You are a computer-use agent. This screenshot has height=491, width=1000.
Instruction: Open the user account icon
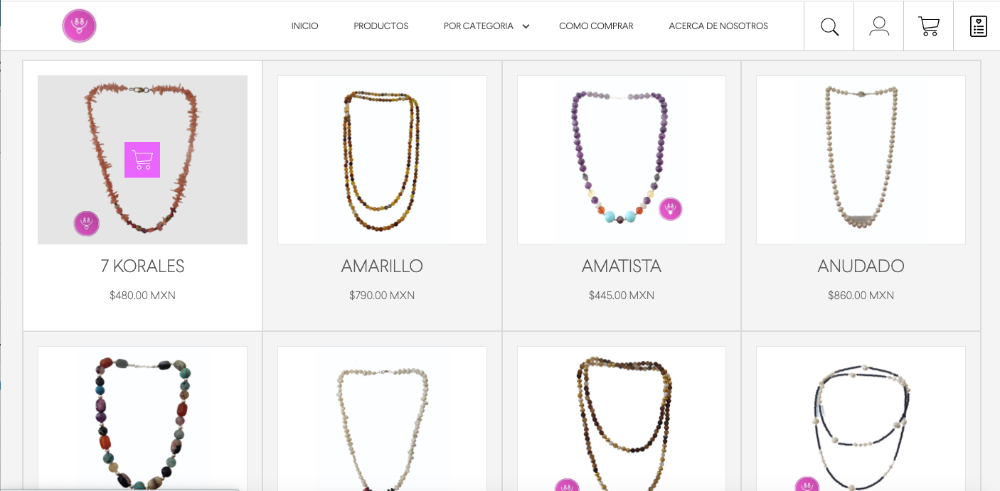tap(879, 26)
